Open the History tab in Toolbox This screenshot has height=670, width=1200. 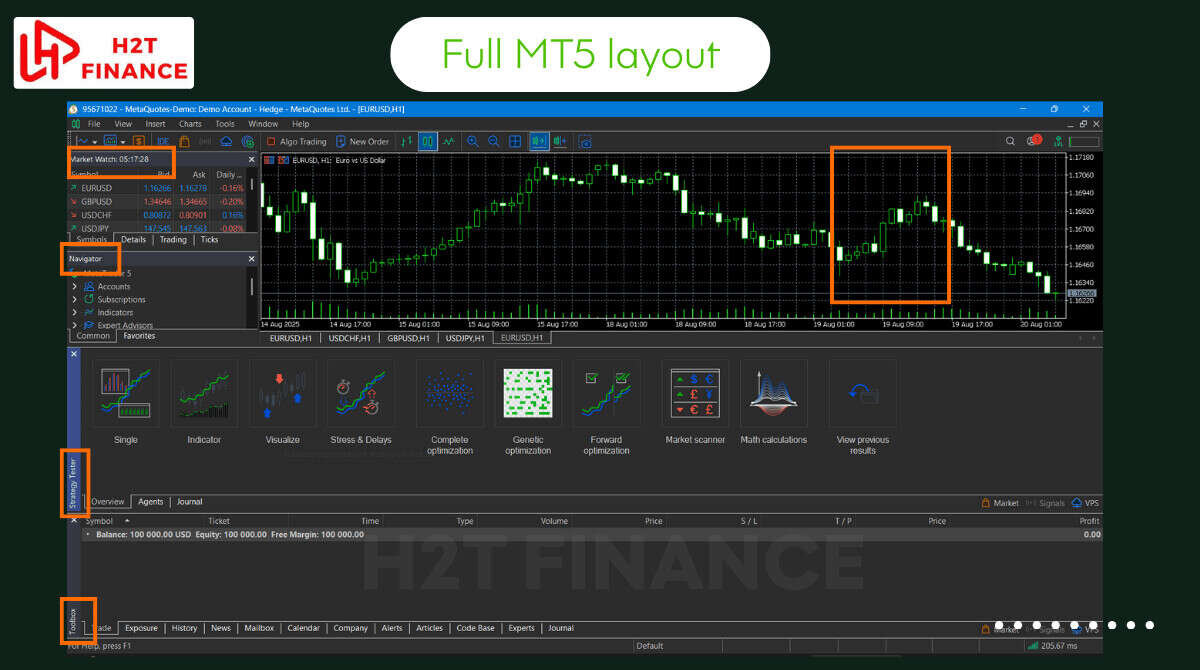point(184,628)
